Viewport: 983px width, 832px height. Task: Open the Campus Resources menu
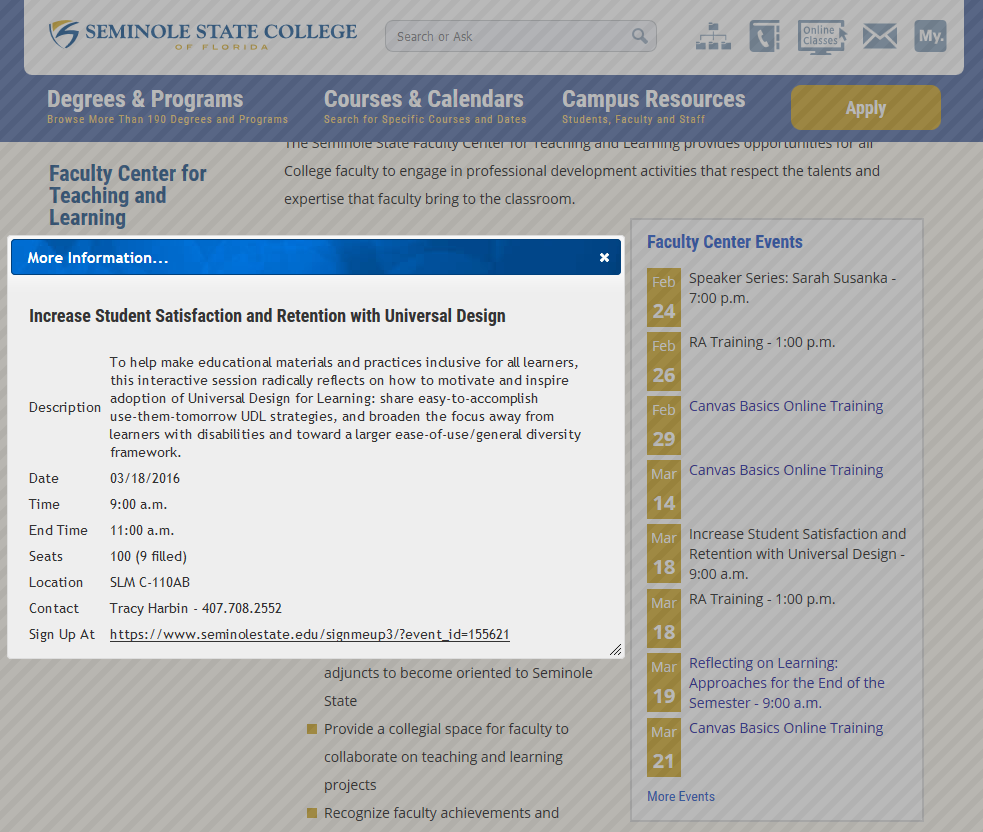653,100
